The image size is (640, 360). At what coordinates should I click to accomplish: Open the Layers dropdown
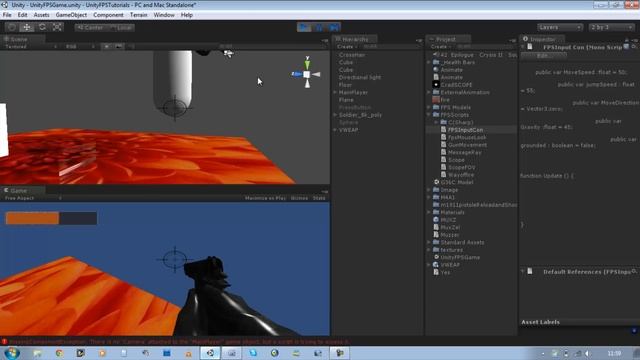pos(560,27)
